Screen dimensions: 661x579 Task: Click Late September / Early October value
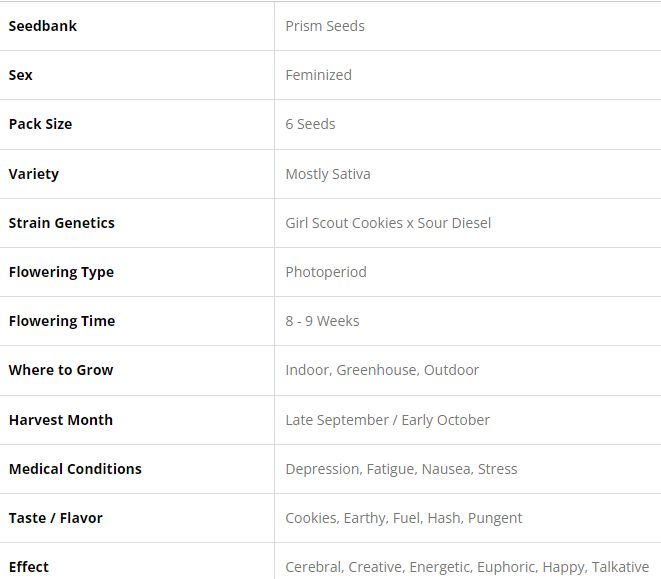(x=387, y=420)
